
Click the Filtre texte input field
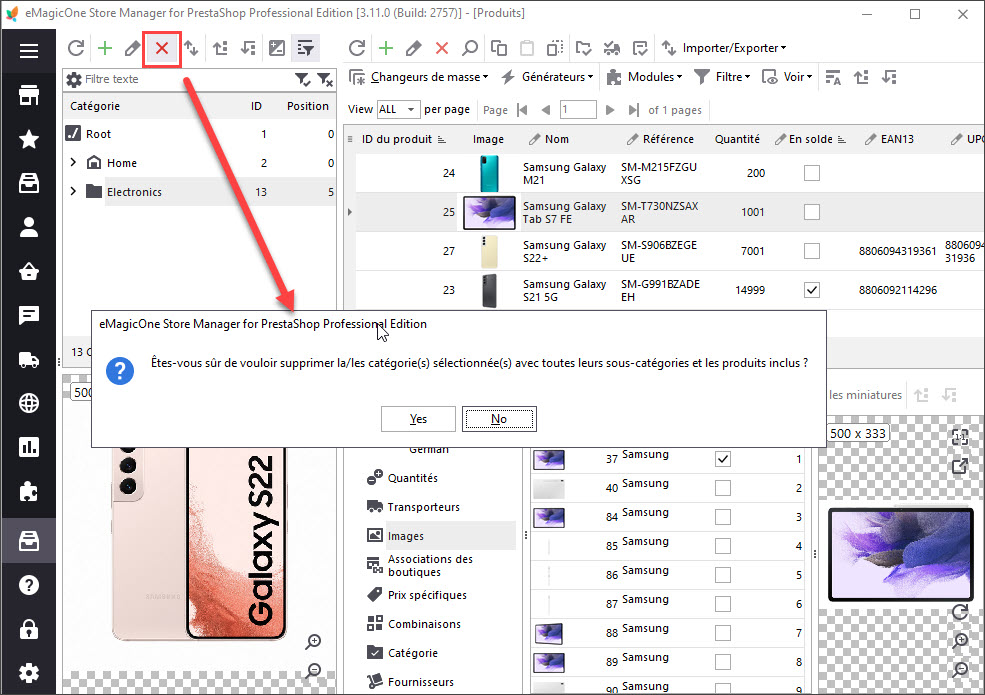pos(187,79)
